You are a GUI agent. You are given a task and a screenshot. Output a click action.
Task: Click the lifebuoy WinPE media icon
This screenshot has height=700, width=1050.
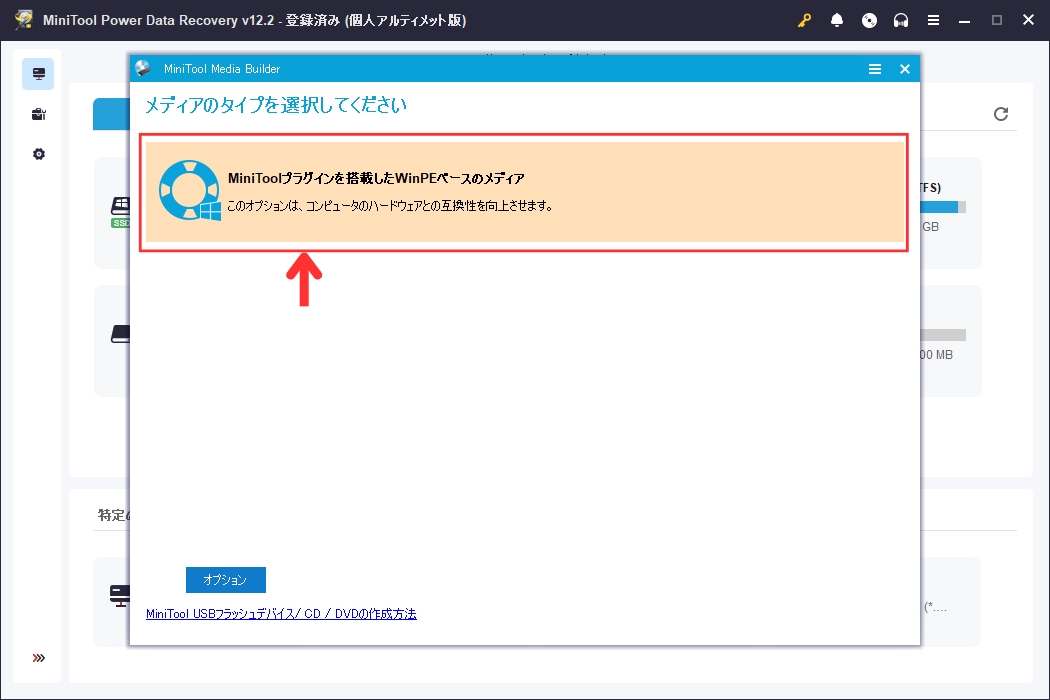[x=190, y=190]
